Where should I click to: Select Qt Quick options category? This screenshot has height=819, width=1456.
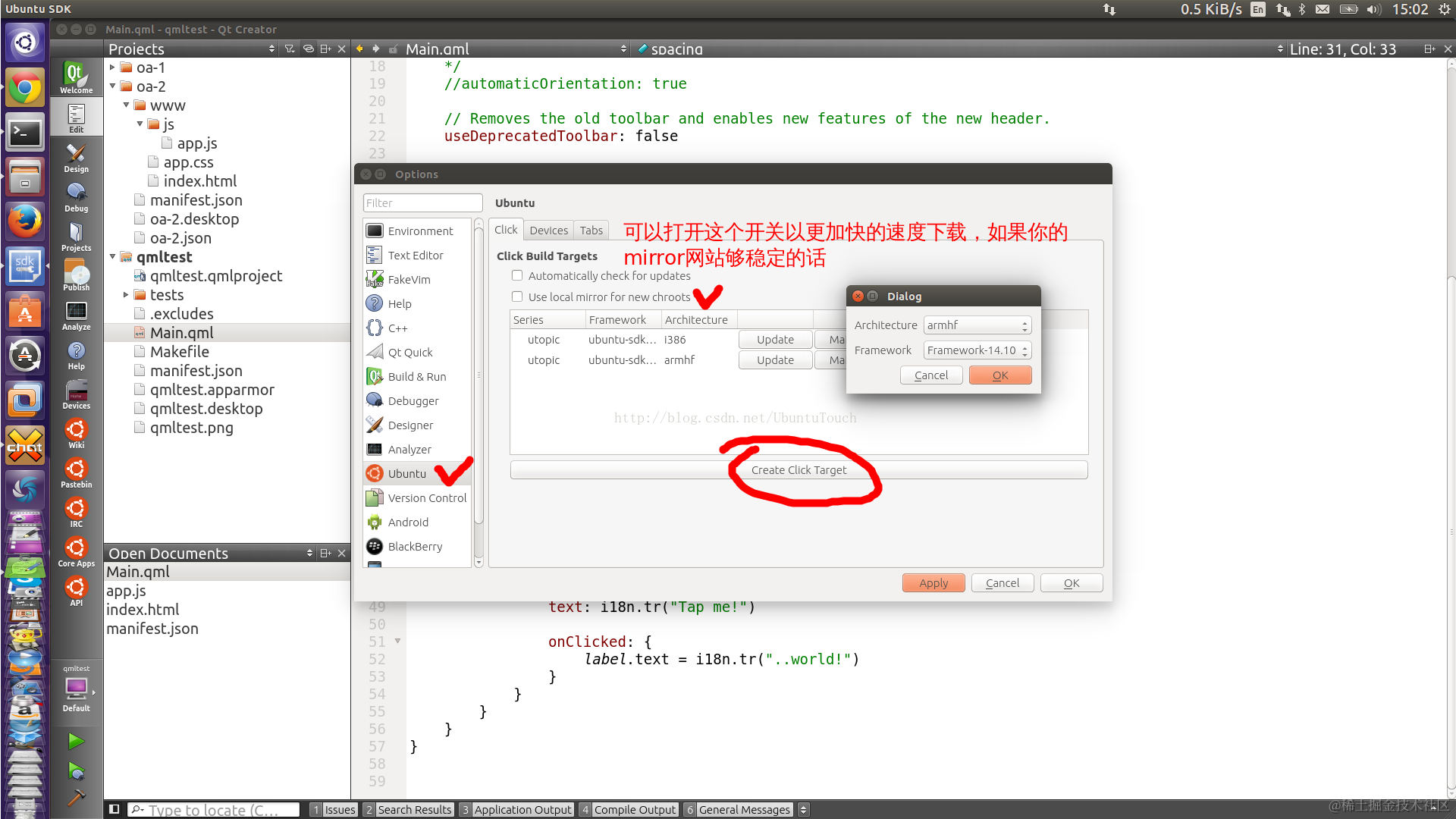pyautogui.click(x=409, y=353)
